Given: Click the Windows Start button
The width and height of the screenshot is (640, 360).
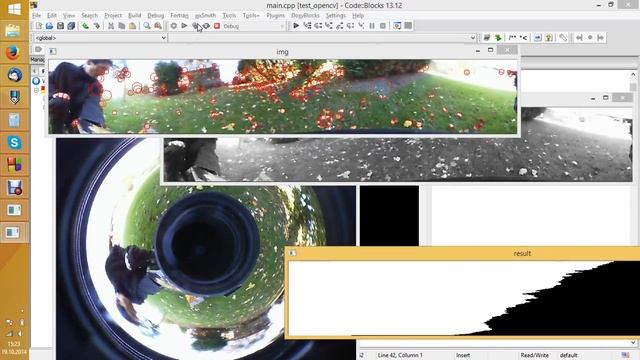Looking at the screenshot, I should (x=14, y=9).
